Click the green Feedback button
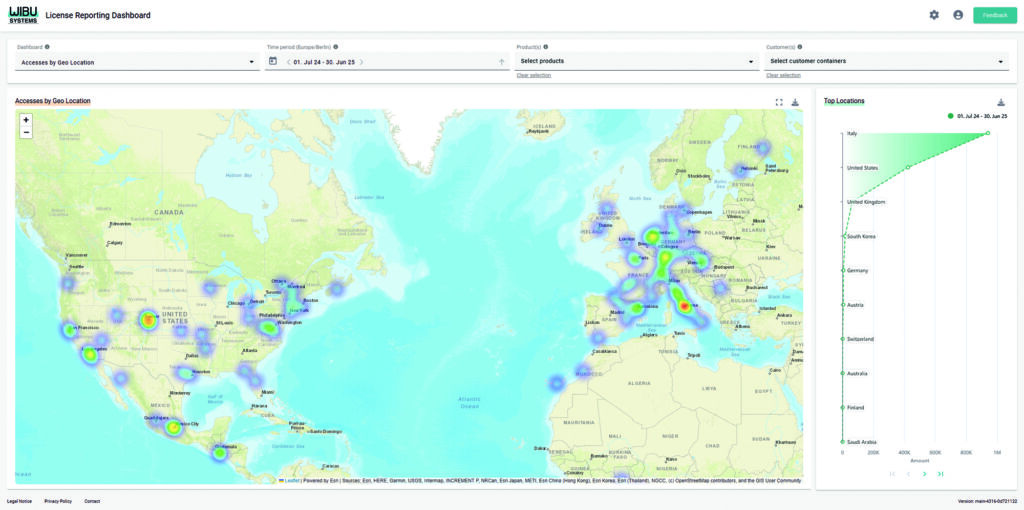This screenshot has width=1024, height=510. 994,15
